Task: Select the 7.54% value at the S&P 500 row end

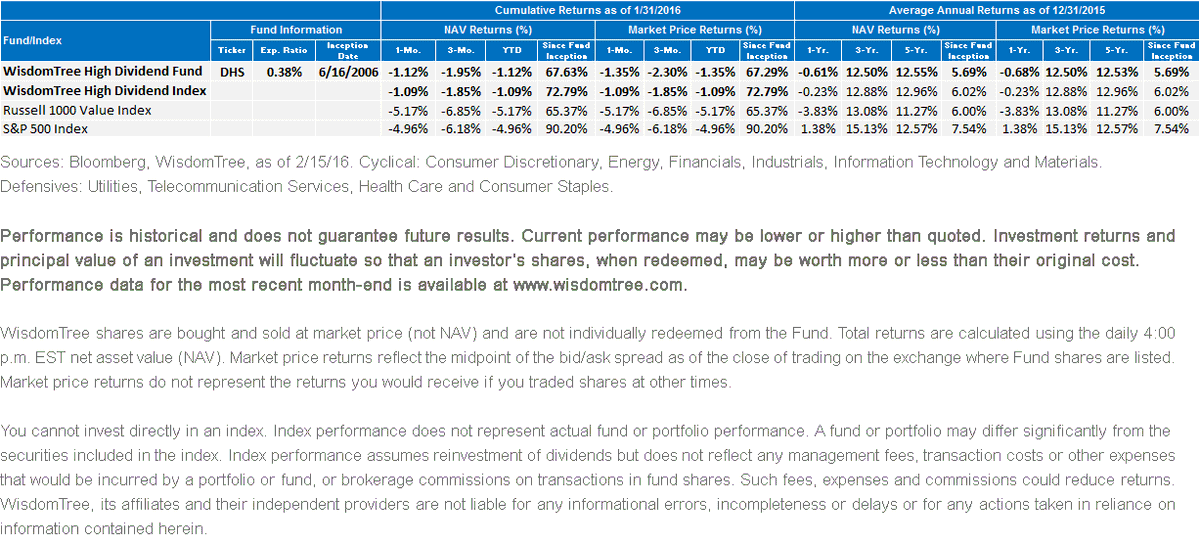Action: click(1171, 129)
